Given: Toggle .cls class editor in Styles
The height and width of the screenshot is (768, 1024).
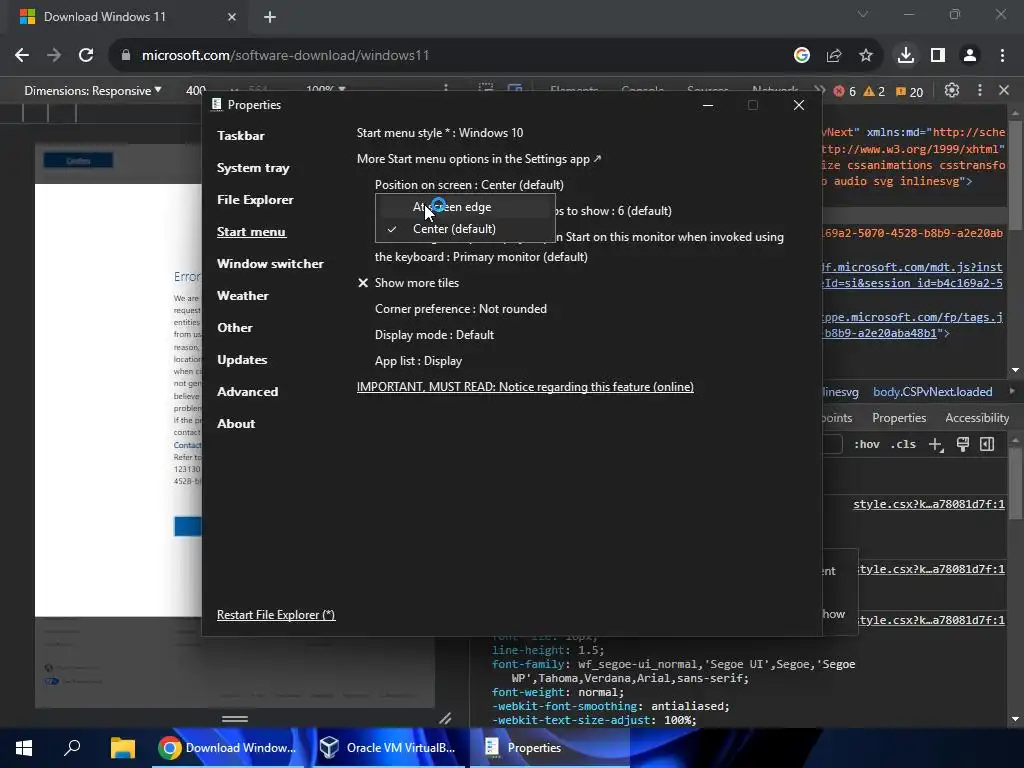Looking at the screenshot, I should pos(904,445).
